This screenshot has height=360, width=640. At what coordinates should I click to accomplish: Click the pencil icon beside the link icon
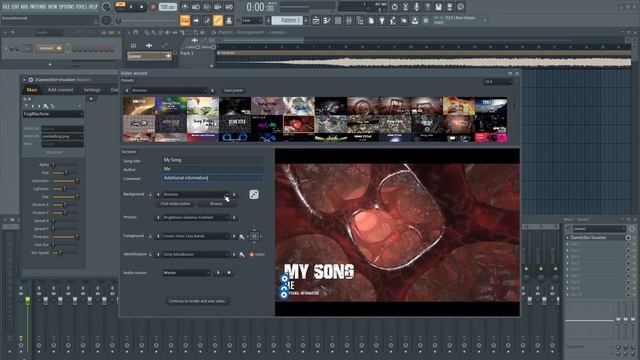207,20
